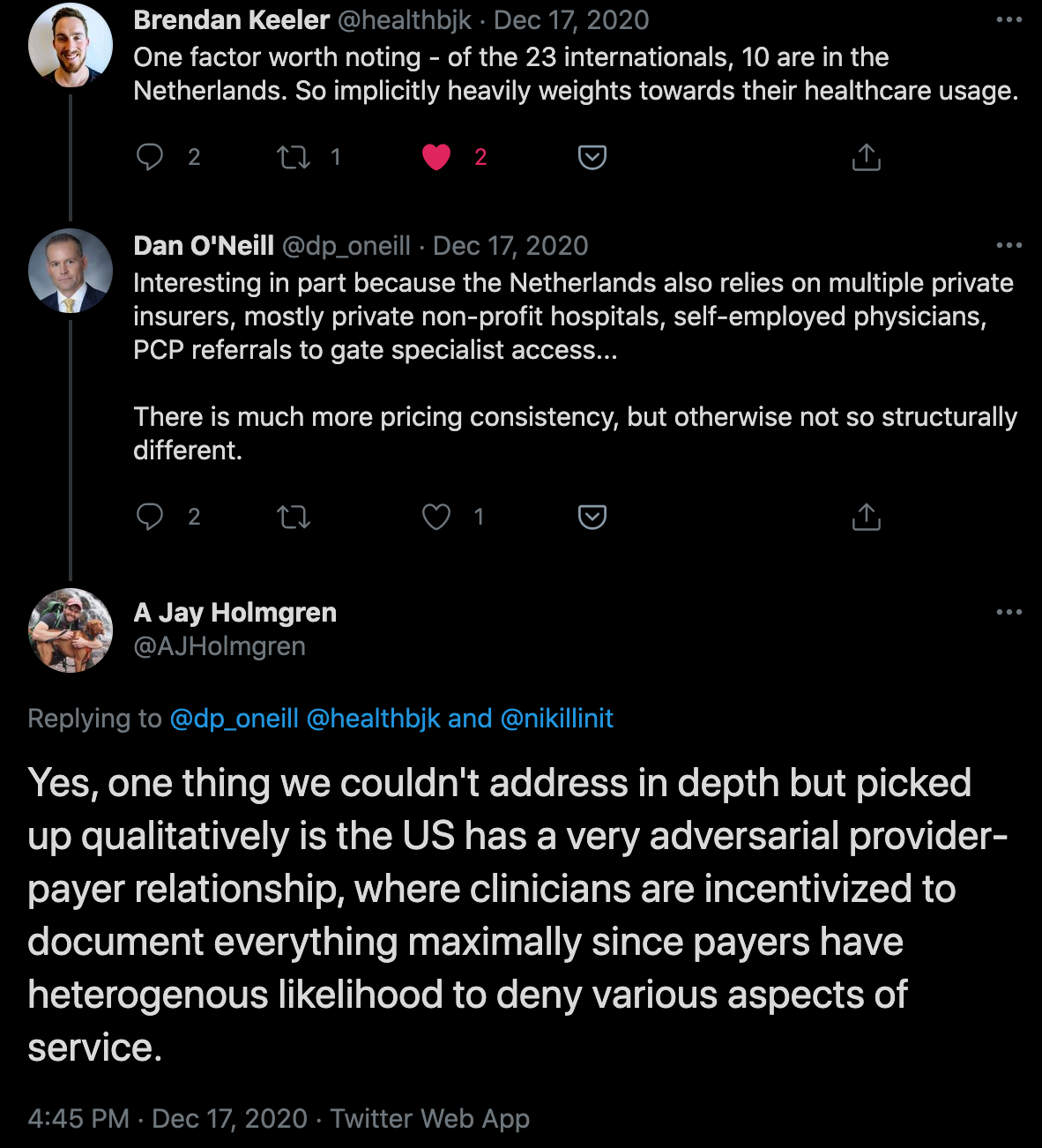Image resolution: width=1042 pixels, height=1148 pixels.
Task: View Brendan Keeler's profile picture
Action: (x=71, y=45)
